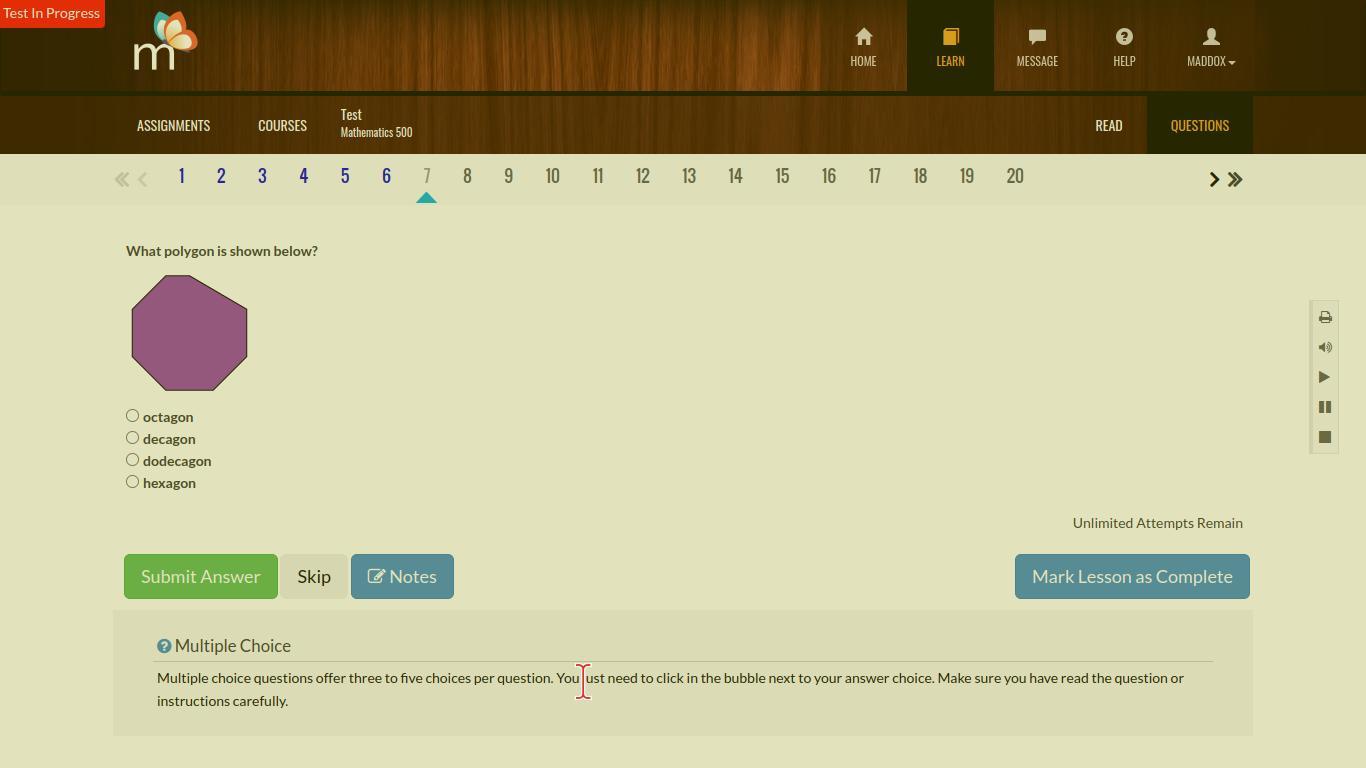This screenshot has width=1366, height=768.
Task: Click the print icon in the side toolbar
Action: click(x=1325, y=317)
